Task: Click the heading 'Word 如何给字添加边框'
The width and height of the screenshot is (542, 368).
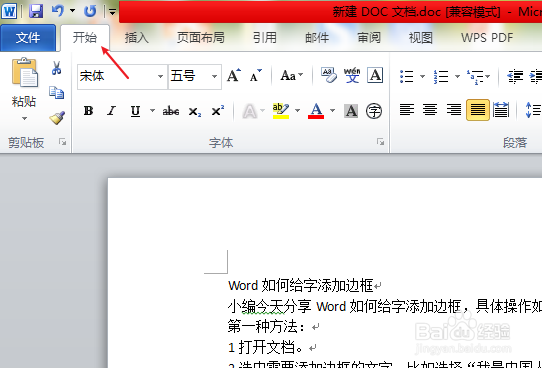Action: coord(301,286)
